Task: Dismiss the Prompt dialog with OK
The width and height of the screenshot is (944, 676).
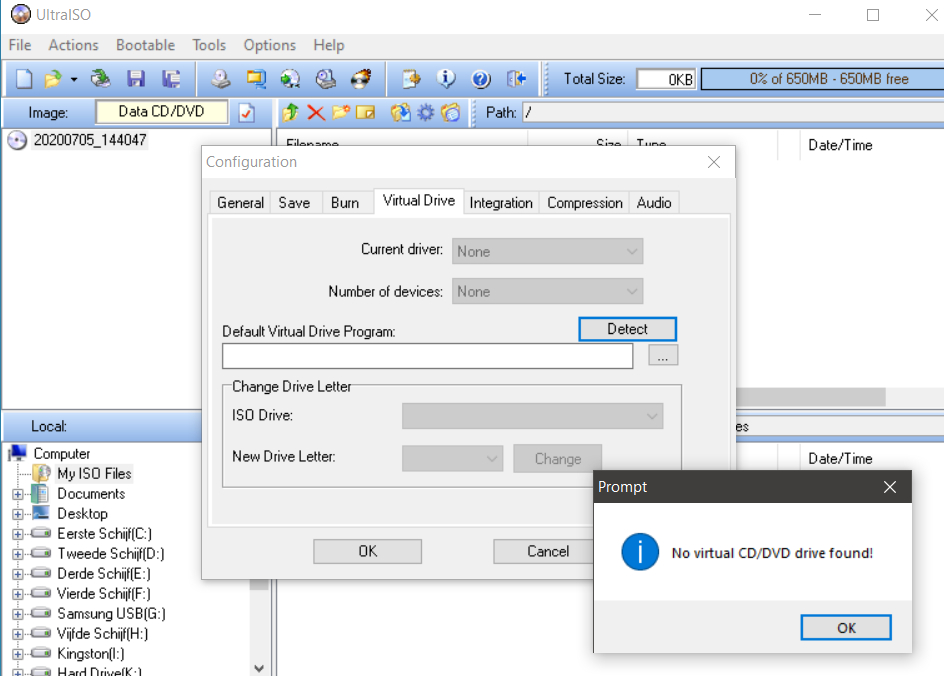Action: [846, 628]
